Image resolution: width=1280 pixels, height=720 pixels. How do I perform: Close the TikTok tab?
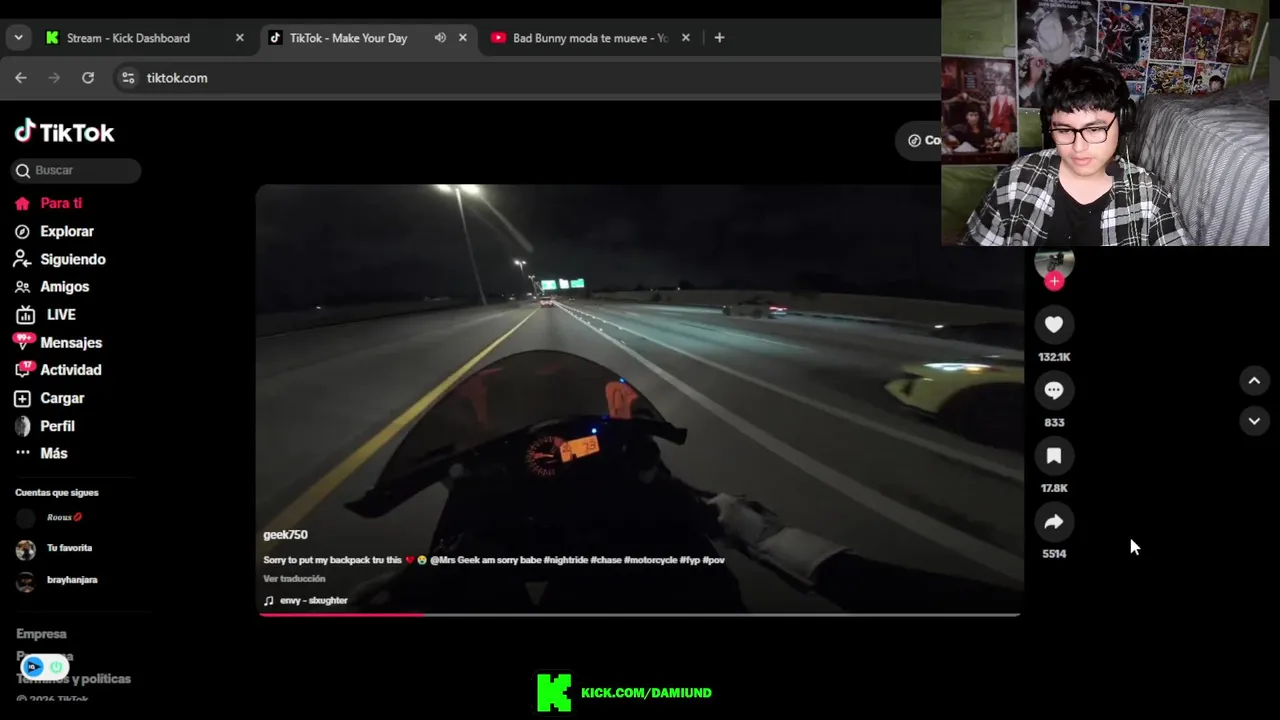(462, 38)
